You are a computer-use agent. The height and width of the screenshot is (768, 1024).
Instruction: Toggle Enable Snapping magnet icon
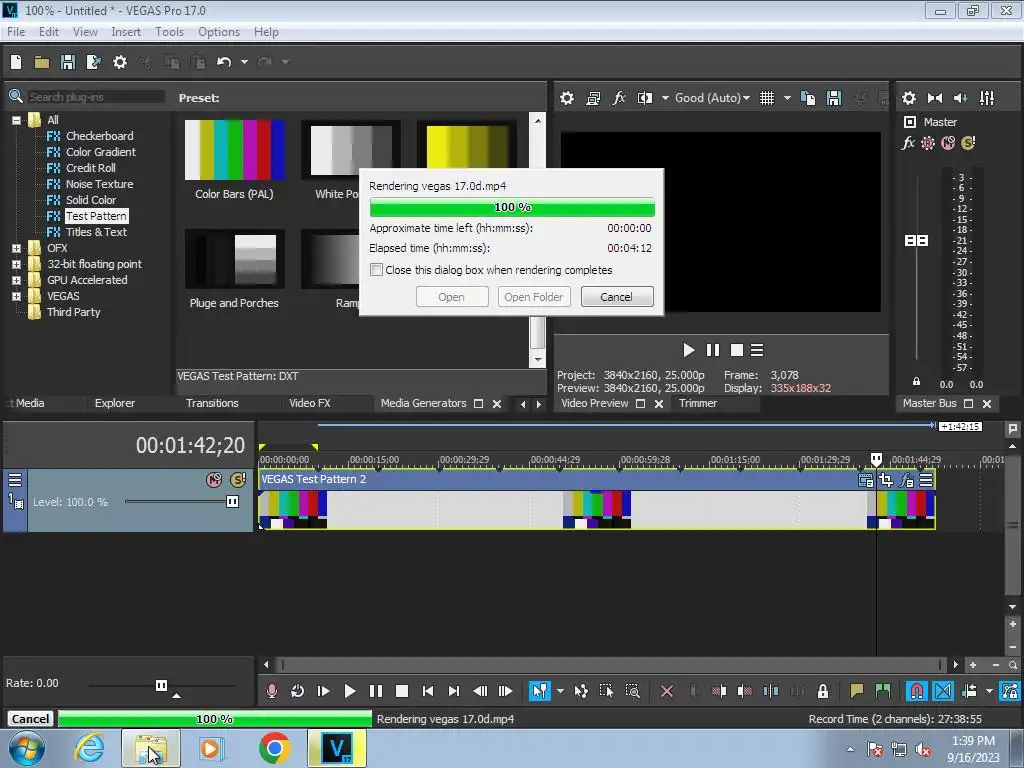pyautogui.click(x=917, y=691)
